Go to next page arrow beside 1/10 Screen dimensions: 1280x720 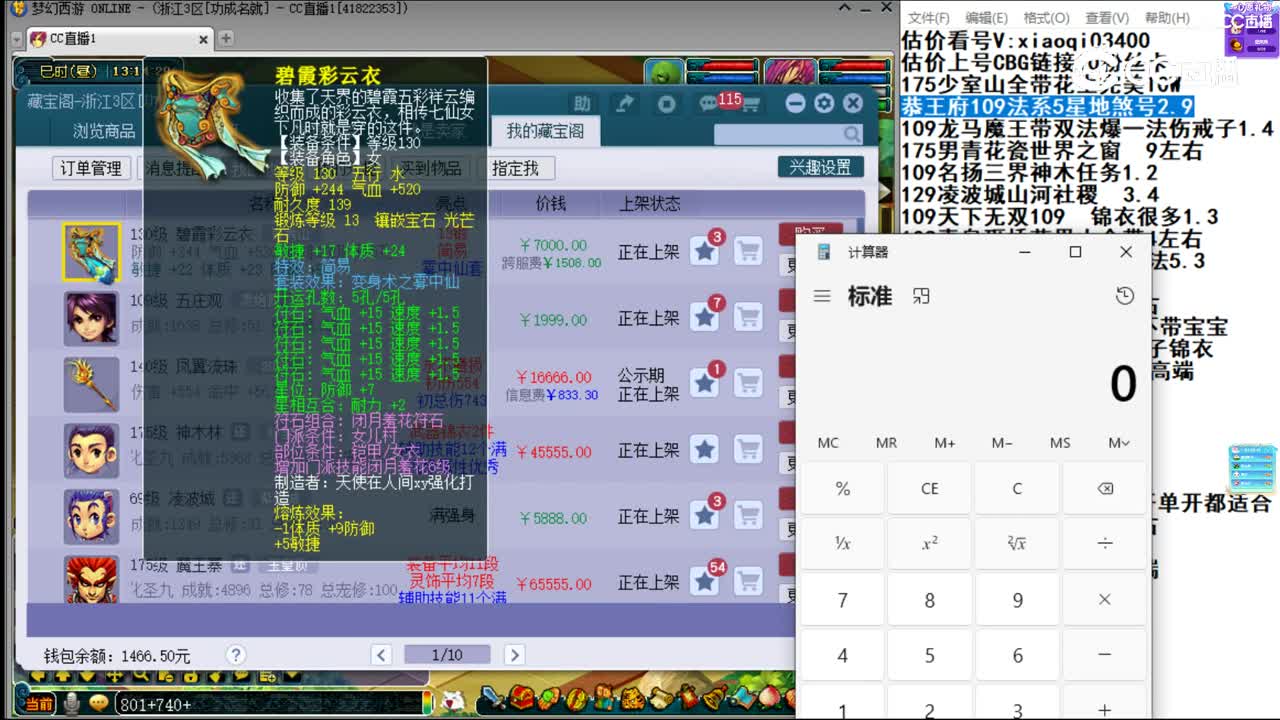[514, 655]
